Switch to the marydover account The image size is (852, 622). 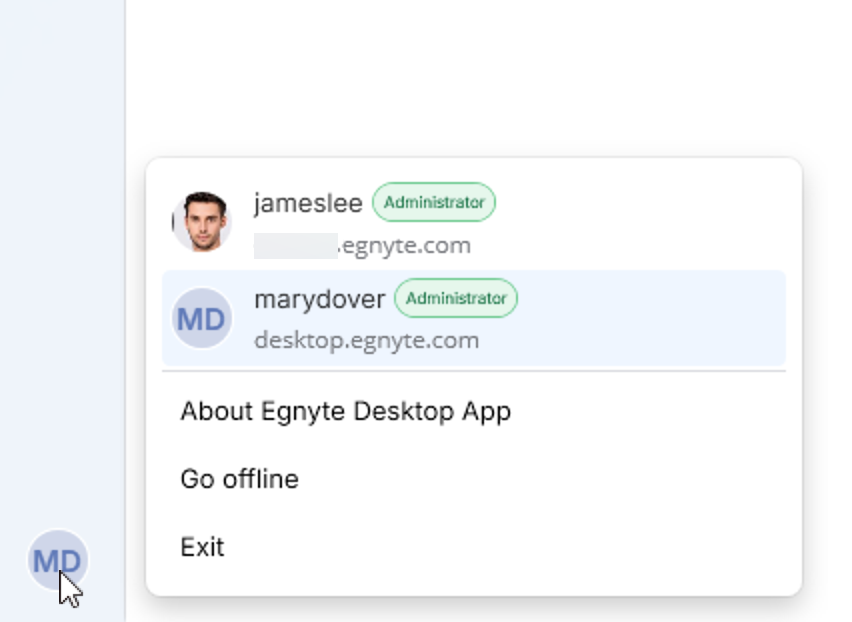(x=474, y=318)
